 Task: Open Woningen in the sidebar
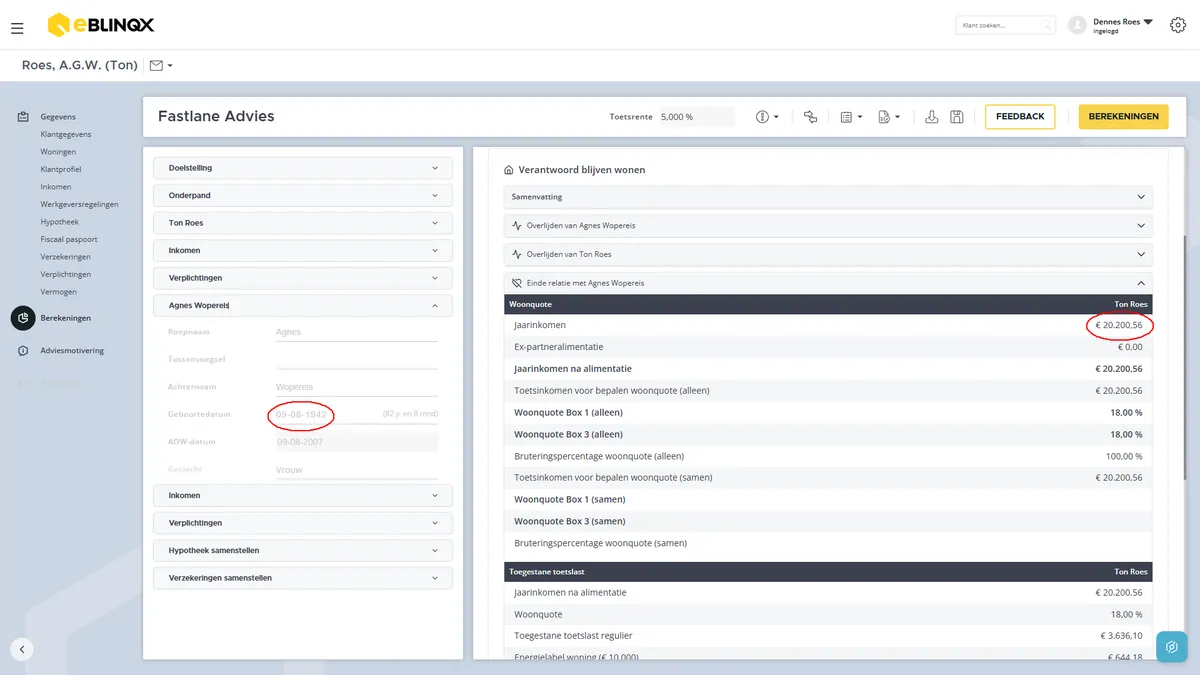coord(58,152)
